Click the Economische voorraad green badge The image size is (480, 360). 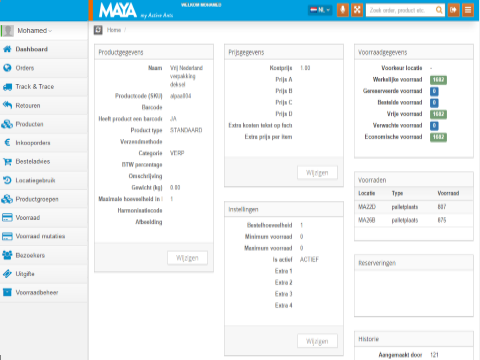click(438, 137)
